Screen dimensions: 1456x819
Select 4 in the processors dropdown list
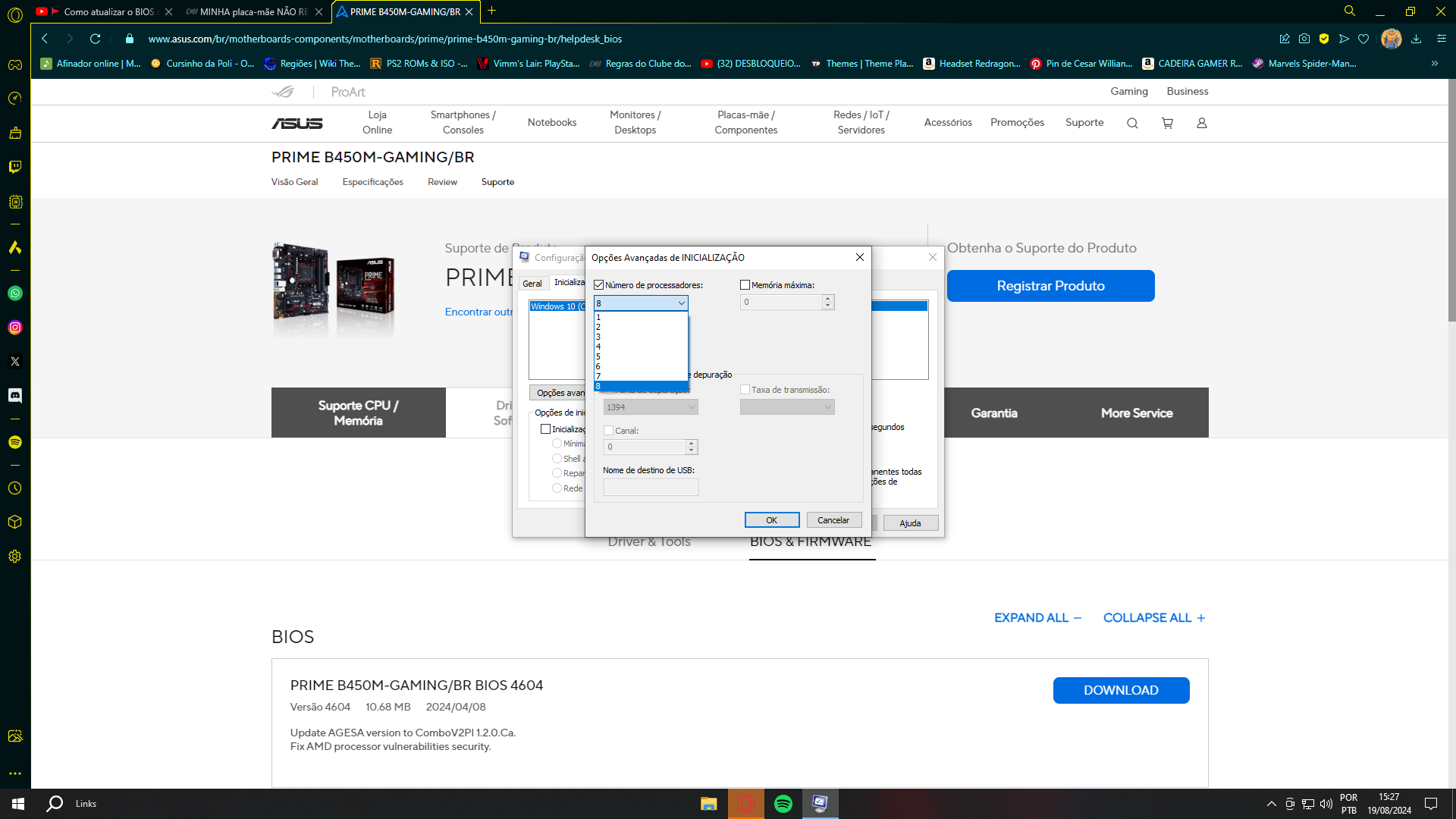point(641,347)
